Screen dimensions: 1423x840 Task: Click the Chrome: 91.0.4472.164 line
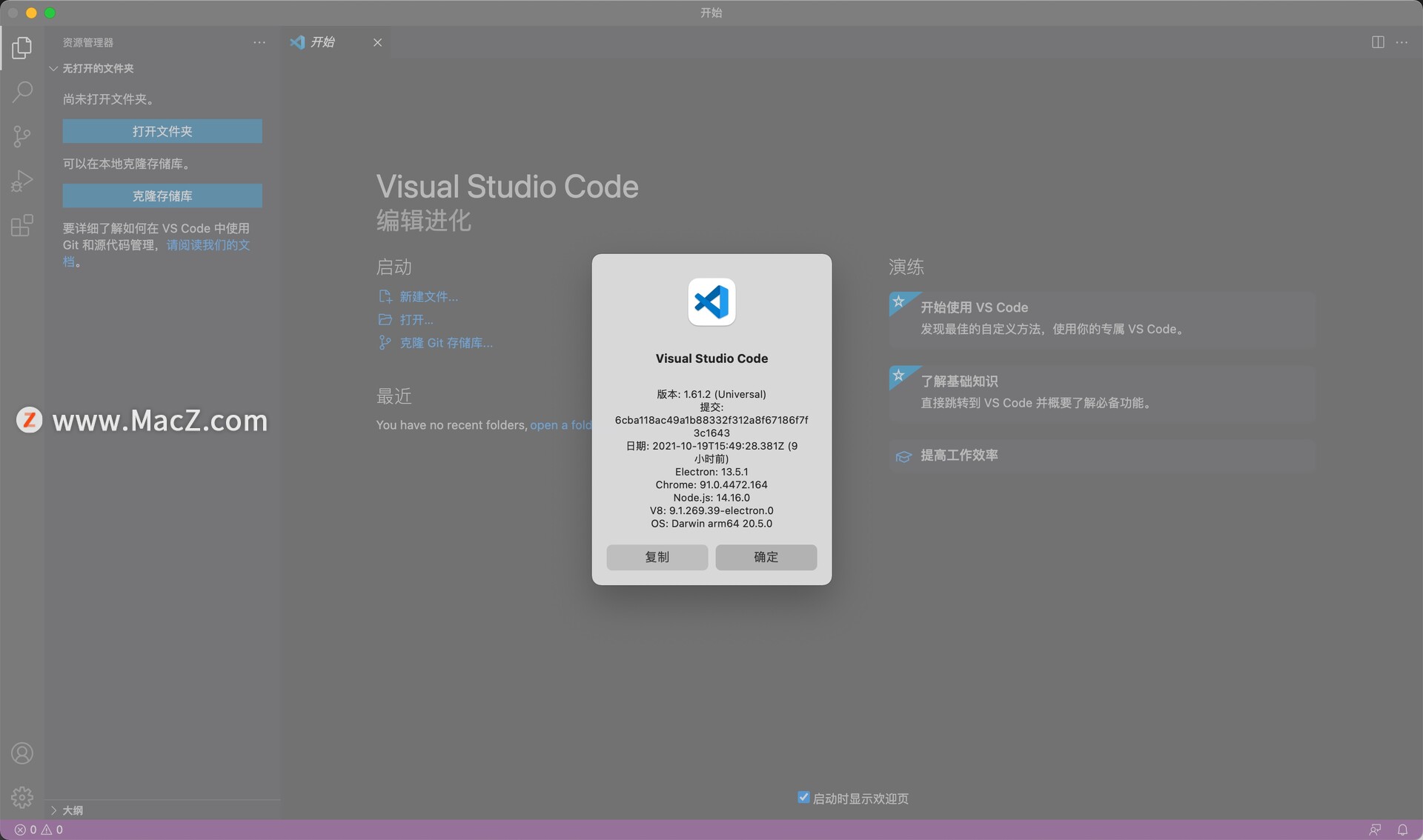[x=711, y=484]
